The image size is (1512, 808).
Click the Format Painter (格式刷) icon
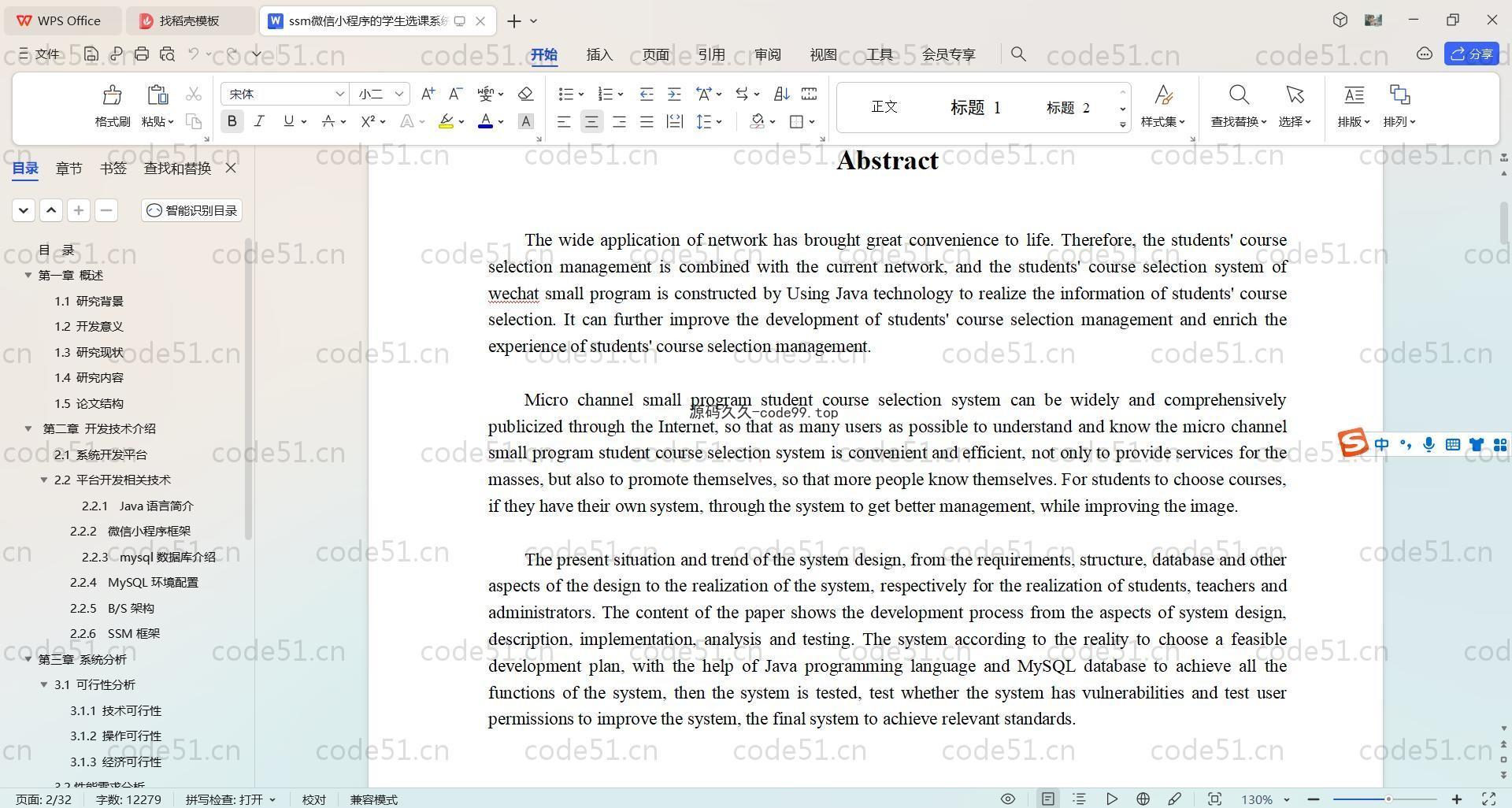tap(112, 95)
